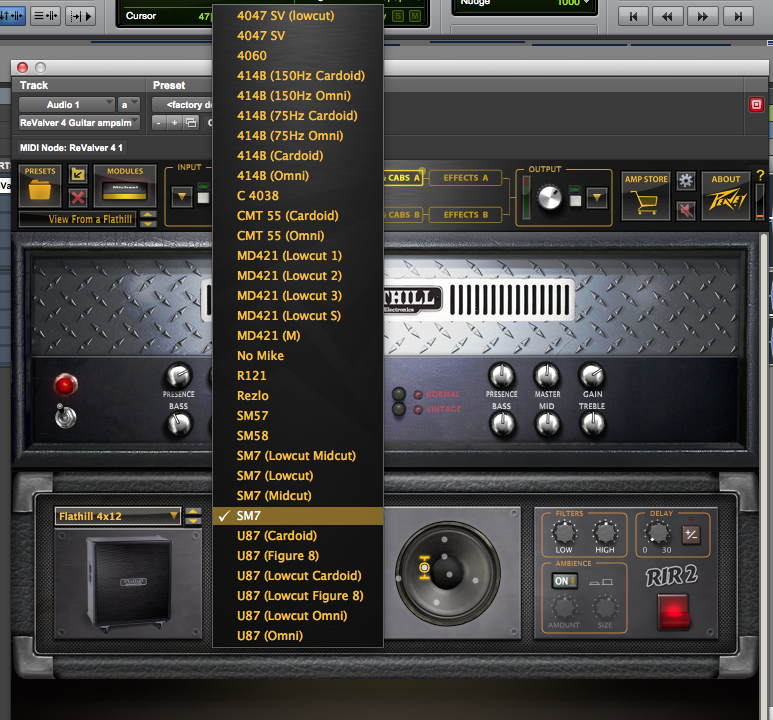Click the preset minus button

[x=158, y=122]
